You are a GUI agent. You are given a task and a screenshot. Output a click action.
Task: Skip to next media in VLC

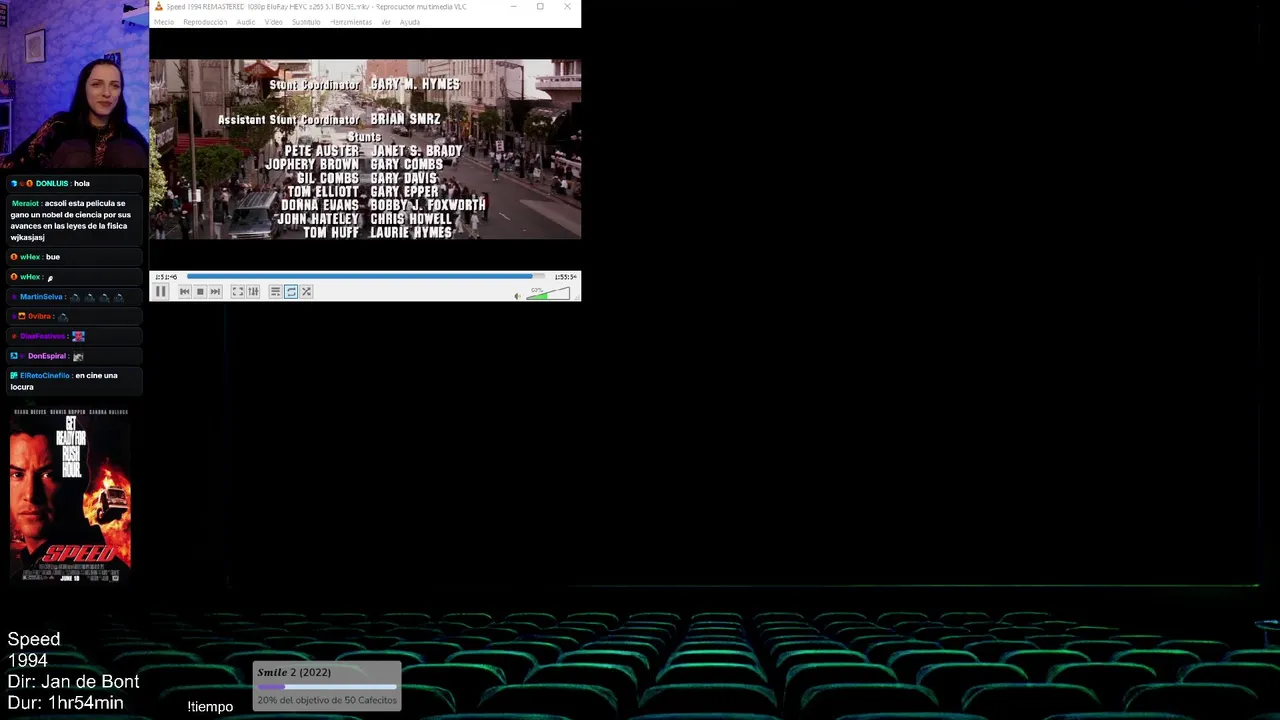click(215, 292)
